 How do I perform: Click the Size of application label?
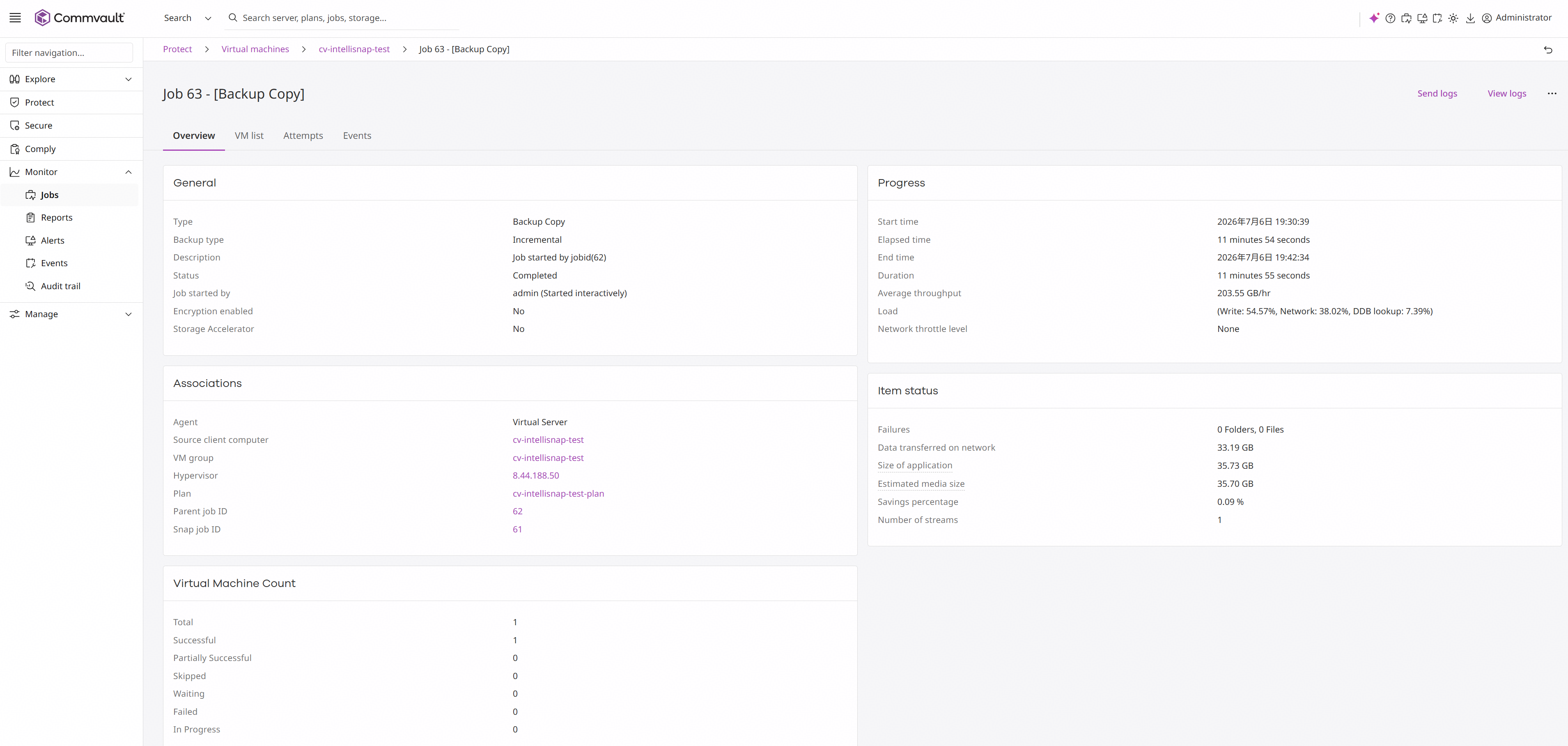pyautogui.click(x=915, y=465)
